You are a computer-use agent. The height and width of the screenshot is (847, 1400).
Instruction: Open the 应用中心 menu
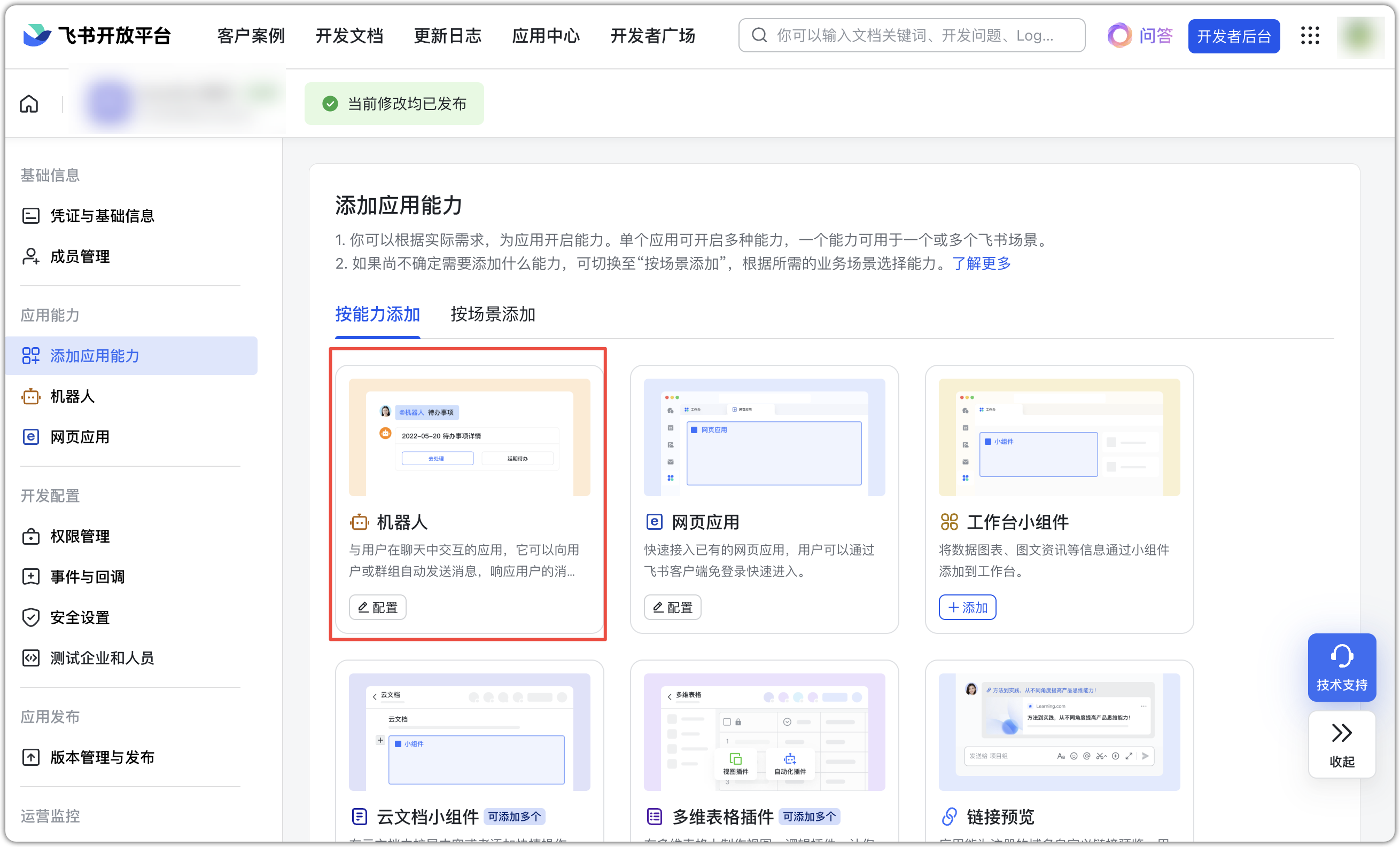[x=546, y=36]
